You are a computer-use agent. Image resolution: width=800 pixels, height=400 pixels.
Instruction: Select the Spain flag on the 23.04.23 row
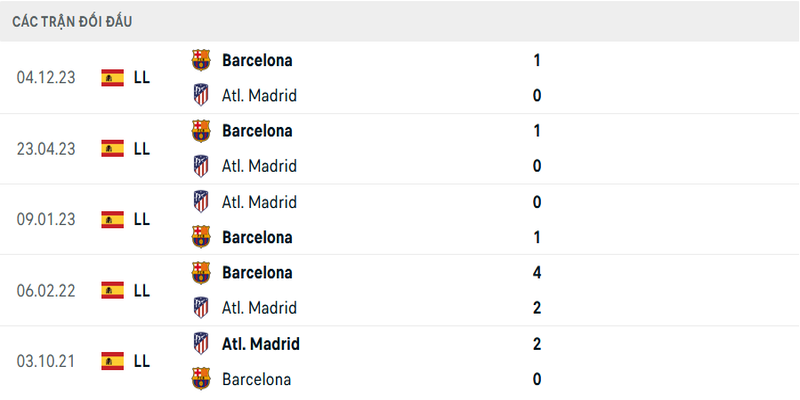click(112, 148)
